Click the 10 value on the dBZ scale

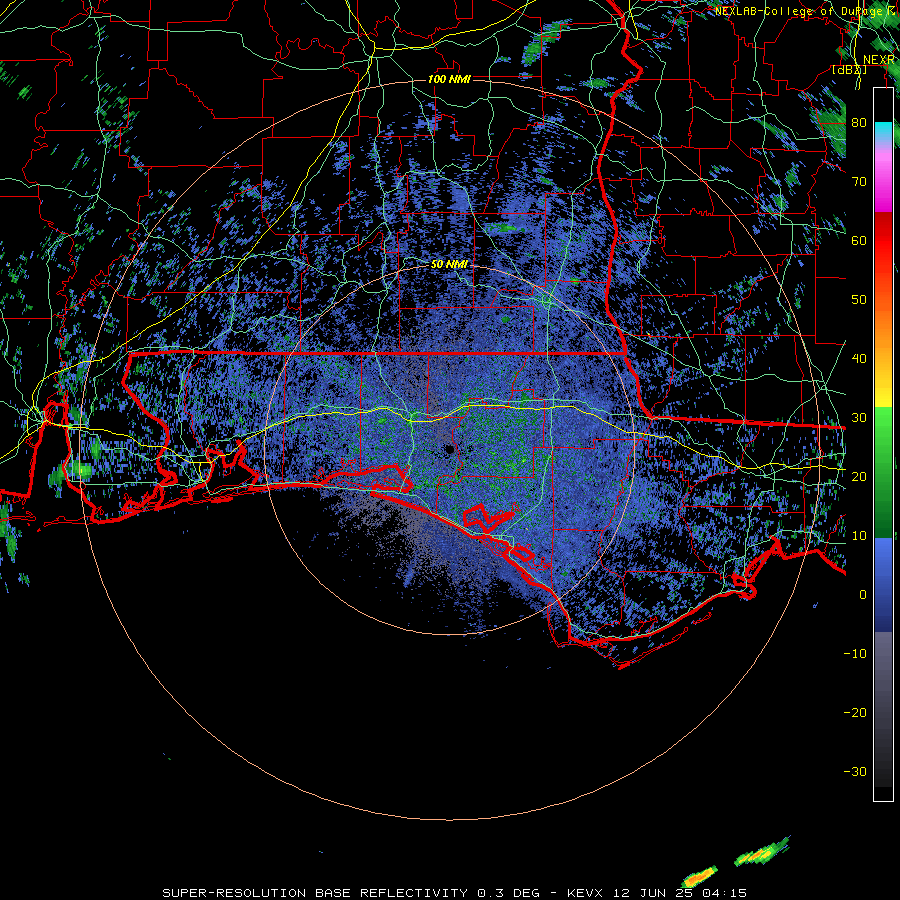[859, 536]
